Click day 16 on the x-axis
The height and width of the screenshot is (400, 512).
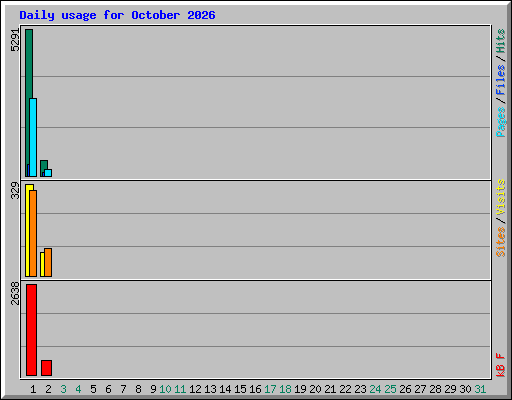tap(255, 389)
